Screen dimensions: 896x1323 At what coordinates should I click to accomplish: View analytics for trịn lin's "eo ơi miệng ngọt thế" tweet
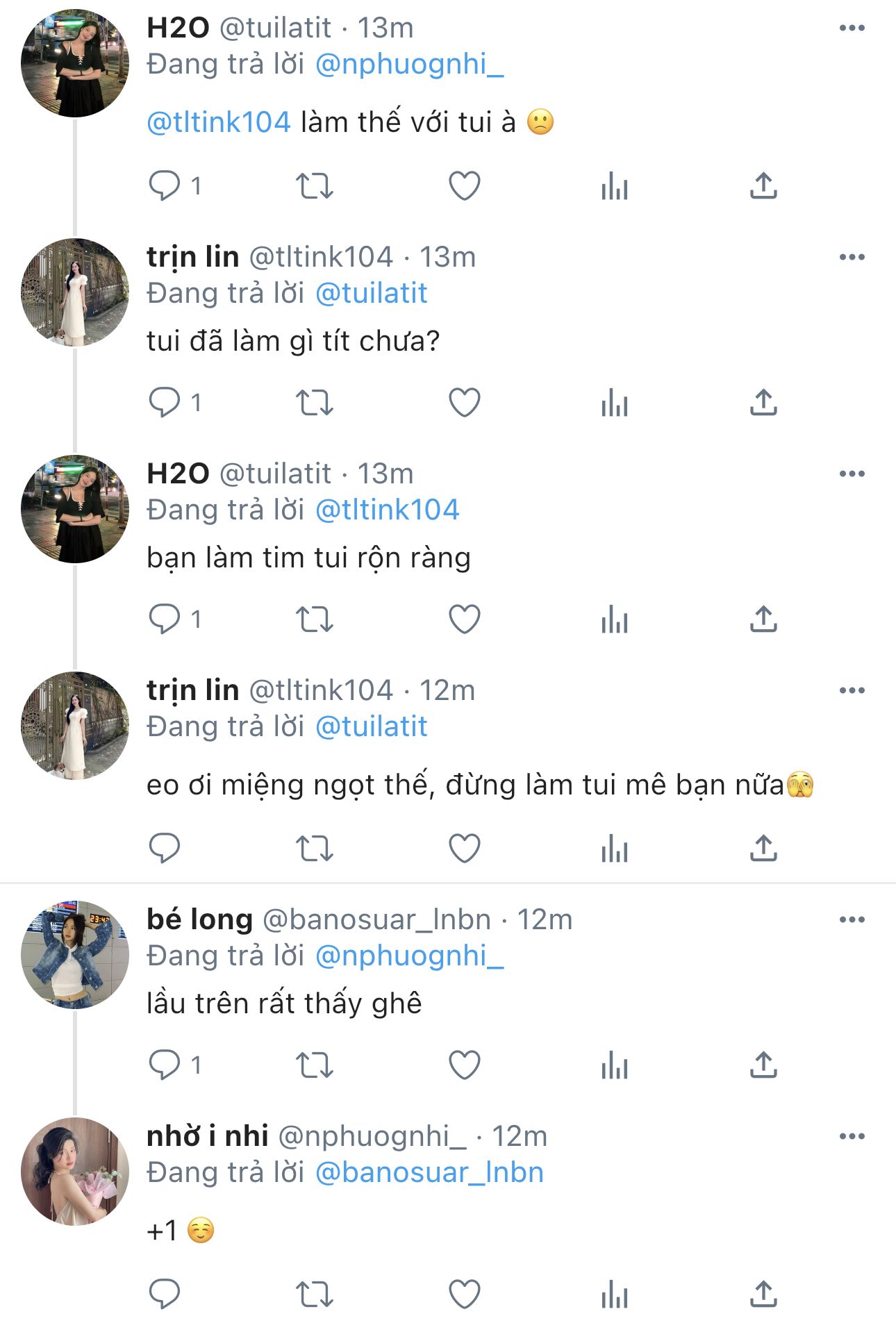click(615, 849)
